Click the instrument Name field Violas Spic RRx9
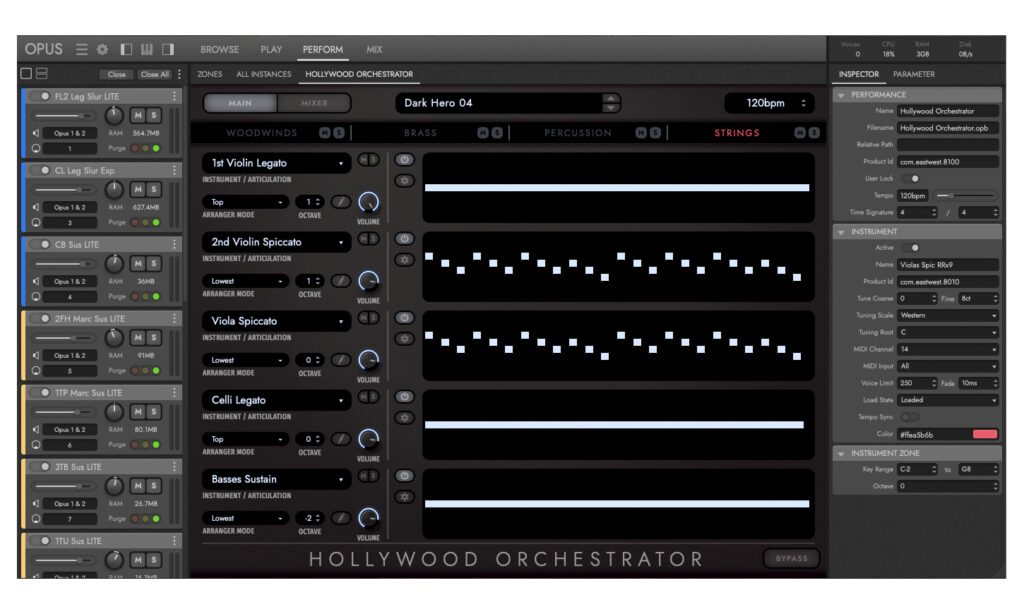Image resolution: width=1024 pixels, height=614 pixels. click(x=948, y=265)
